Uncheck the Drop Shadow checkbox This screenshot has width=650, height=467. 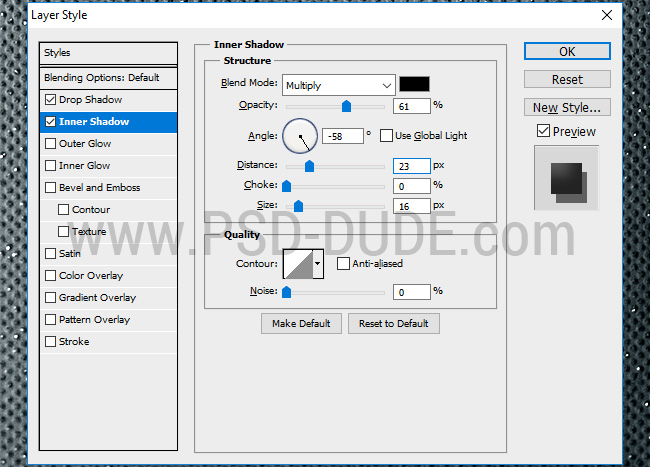point(51,100)
